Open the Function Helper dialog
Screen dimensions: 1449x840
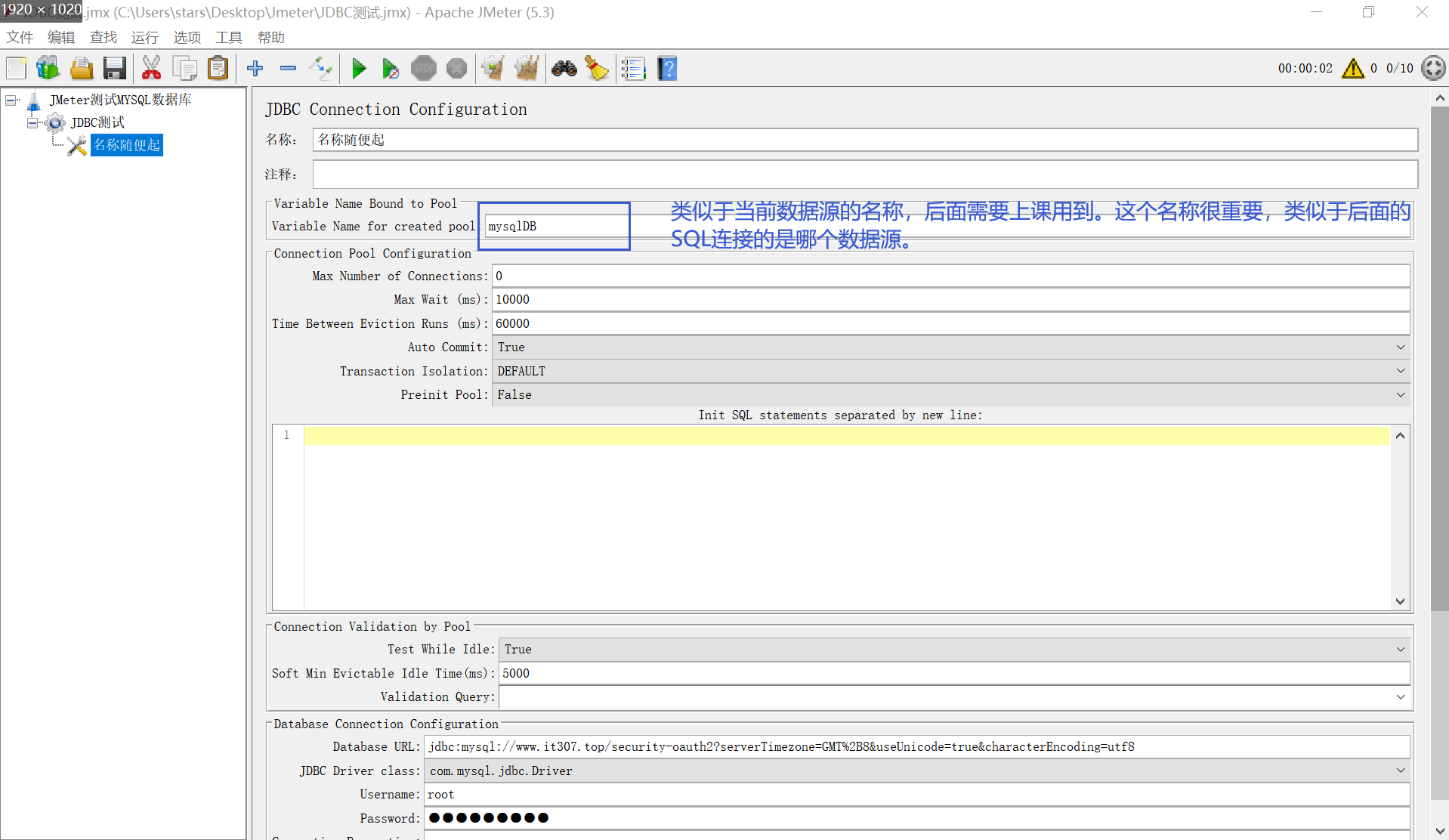pyautogui.click(x=634, y=68)
